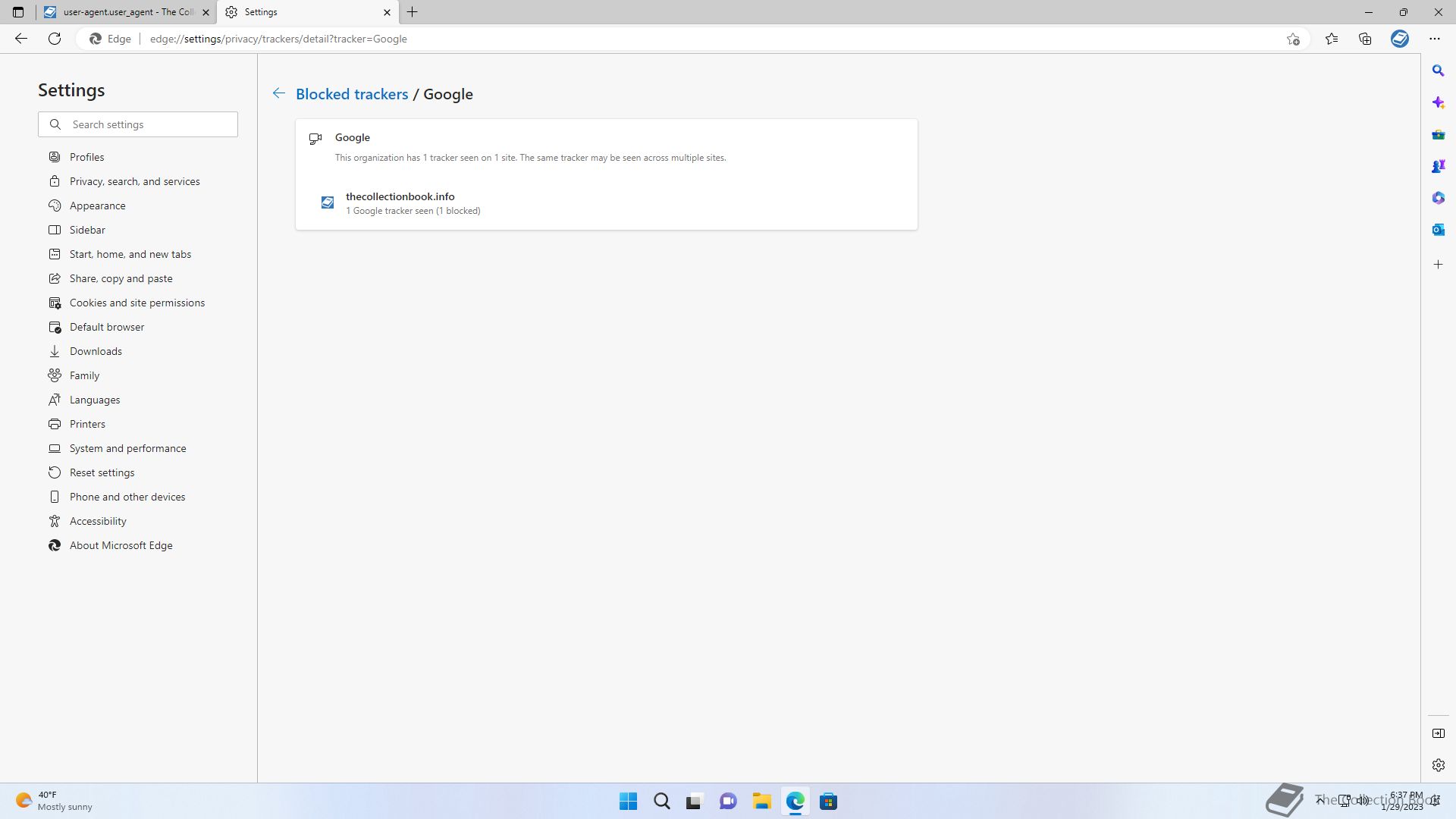
Task: Open sidebar Microsoft 365 icon
Action: coord(1438,198)
